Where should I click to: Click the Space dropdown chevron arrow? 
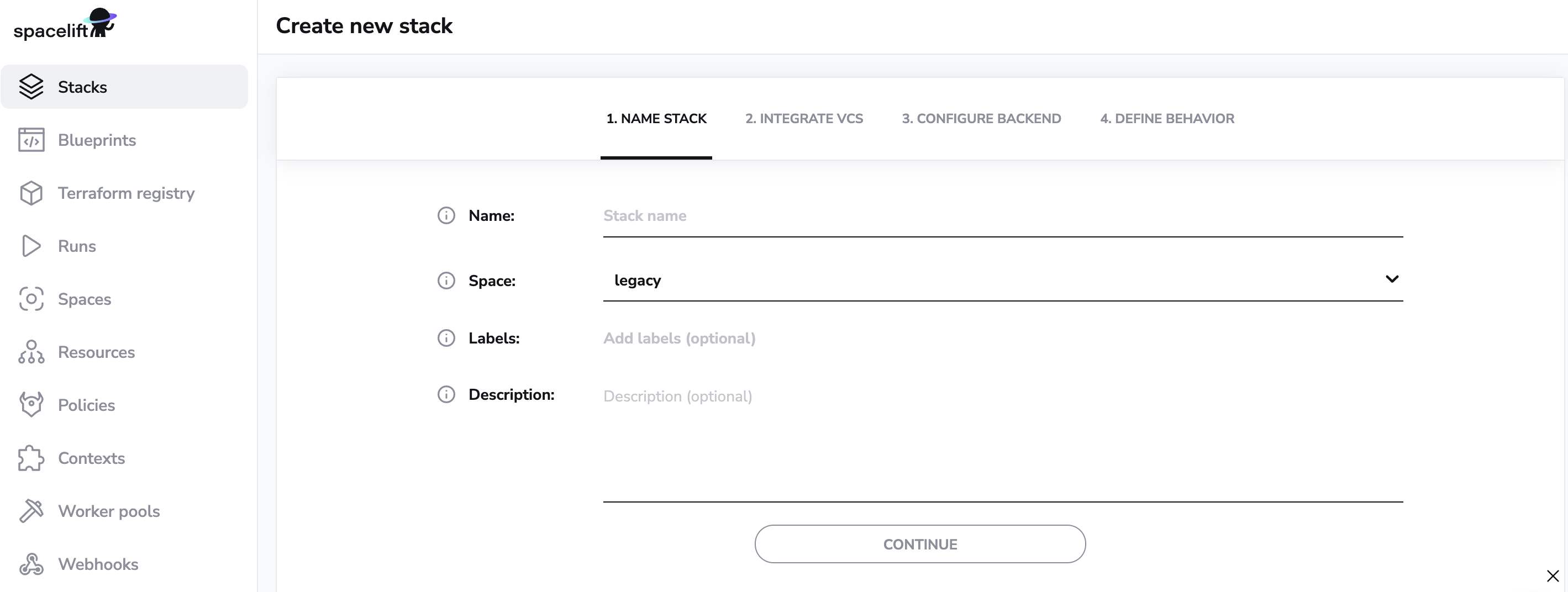(x=1392, y=279)
